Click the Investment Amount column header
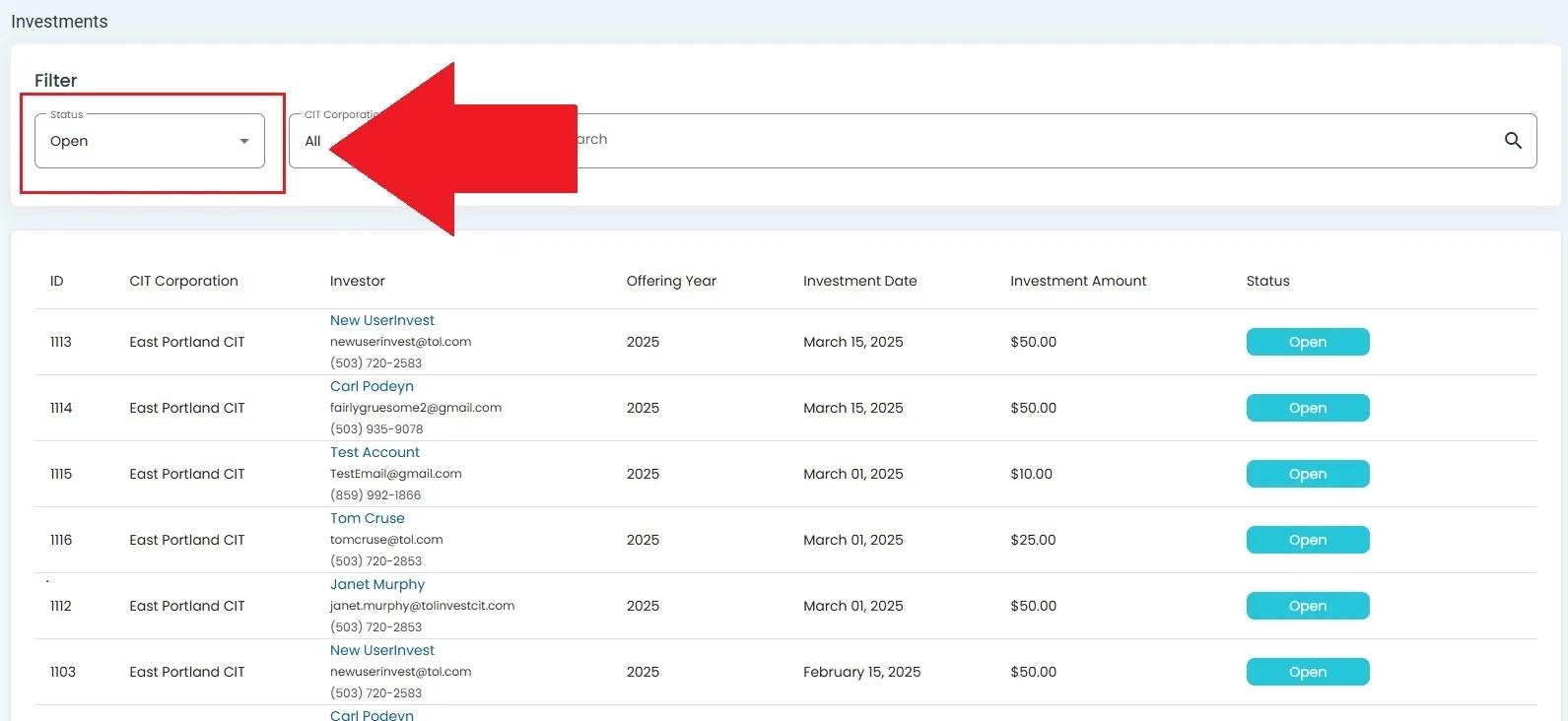 [x=1077, y=281]
